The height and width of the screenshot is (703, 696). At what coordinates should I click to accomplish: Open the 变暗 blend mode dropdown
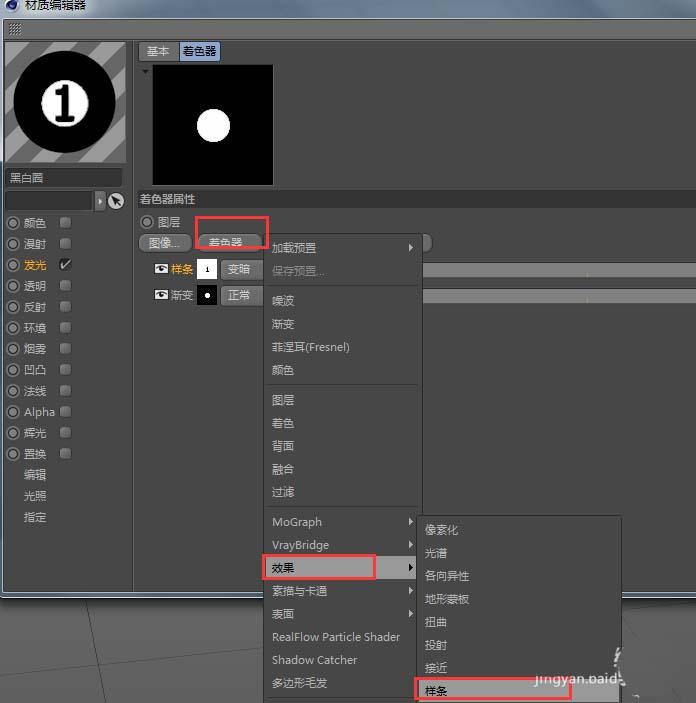coord(240,270)
